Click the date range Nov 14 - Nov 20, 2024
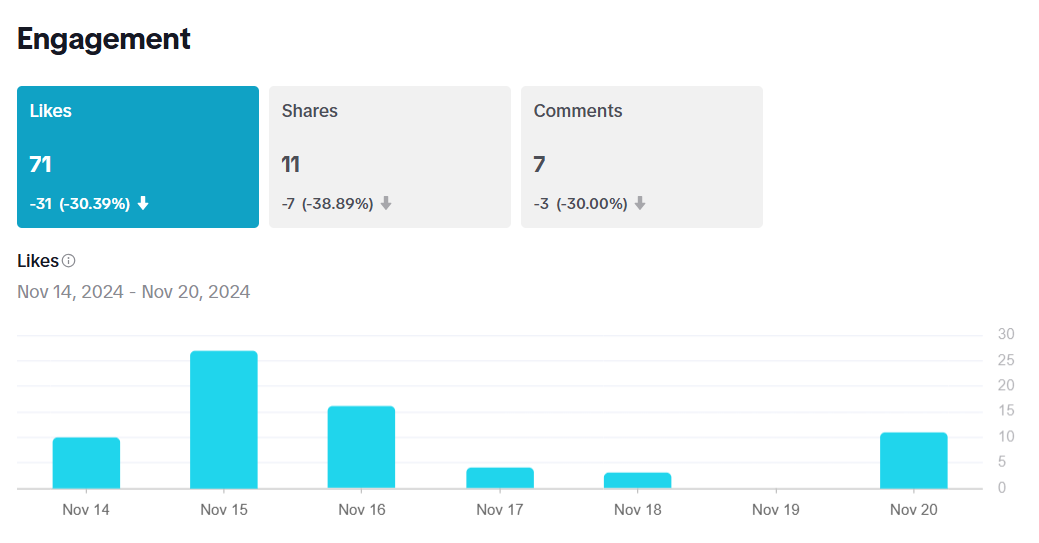Image resolution: width=1039 pixels, height=543 pixels. coord(134,292)
